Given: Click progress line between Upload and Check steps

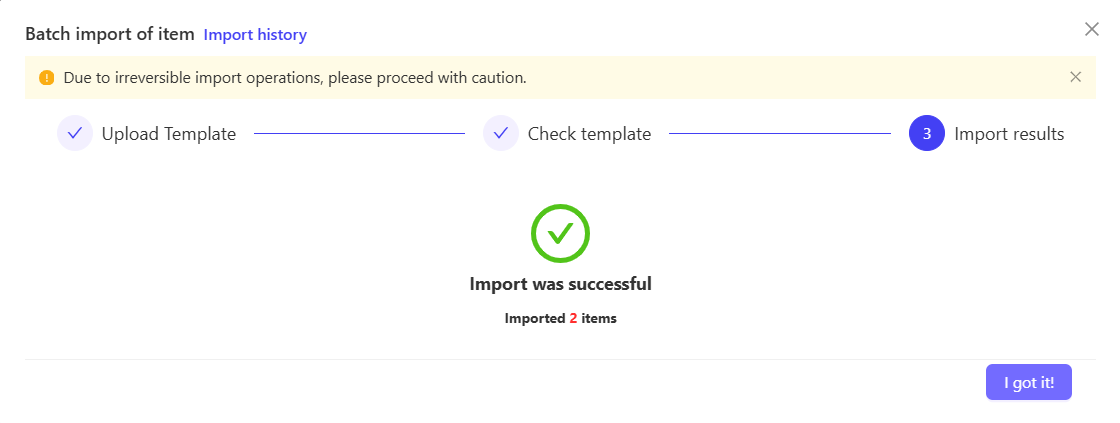Looking at the screenshot, I should pos(359,134).
